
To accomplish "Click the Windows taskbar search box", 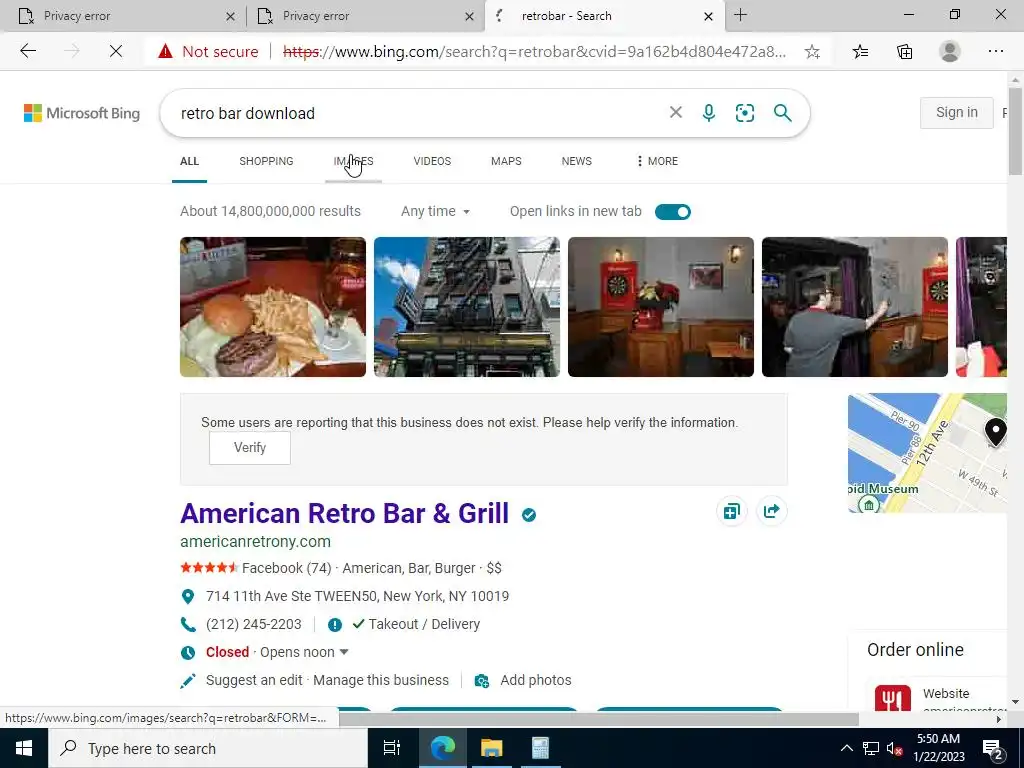I will [x=208, y=748].
